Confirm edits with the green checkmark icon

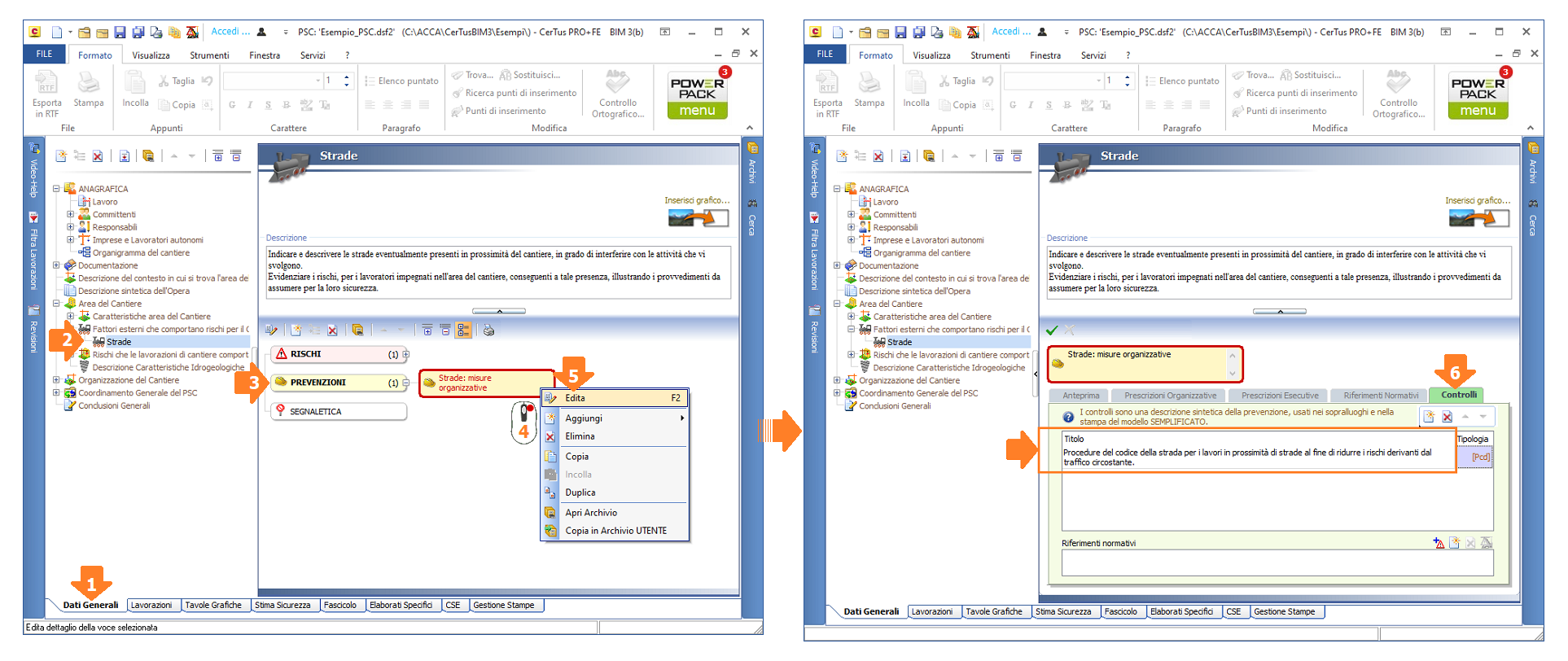[1052, 330]
